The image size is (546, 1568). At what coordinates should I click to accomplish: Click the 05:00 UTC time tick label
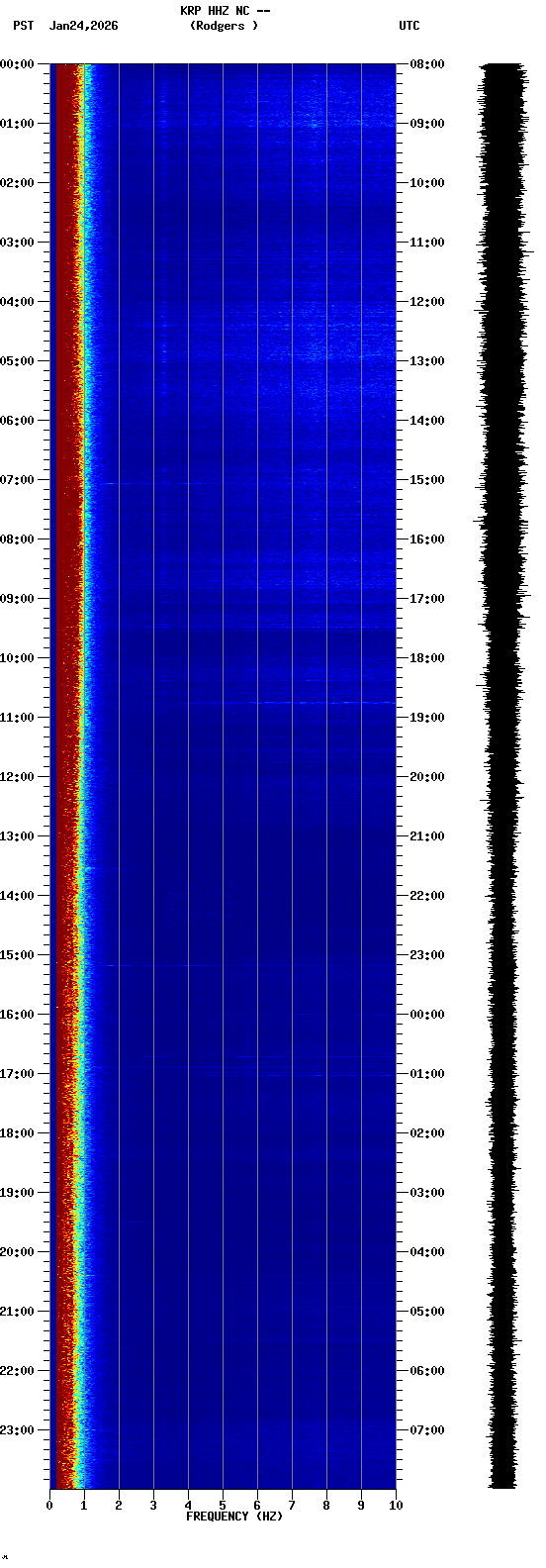coord(427,1312)
